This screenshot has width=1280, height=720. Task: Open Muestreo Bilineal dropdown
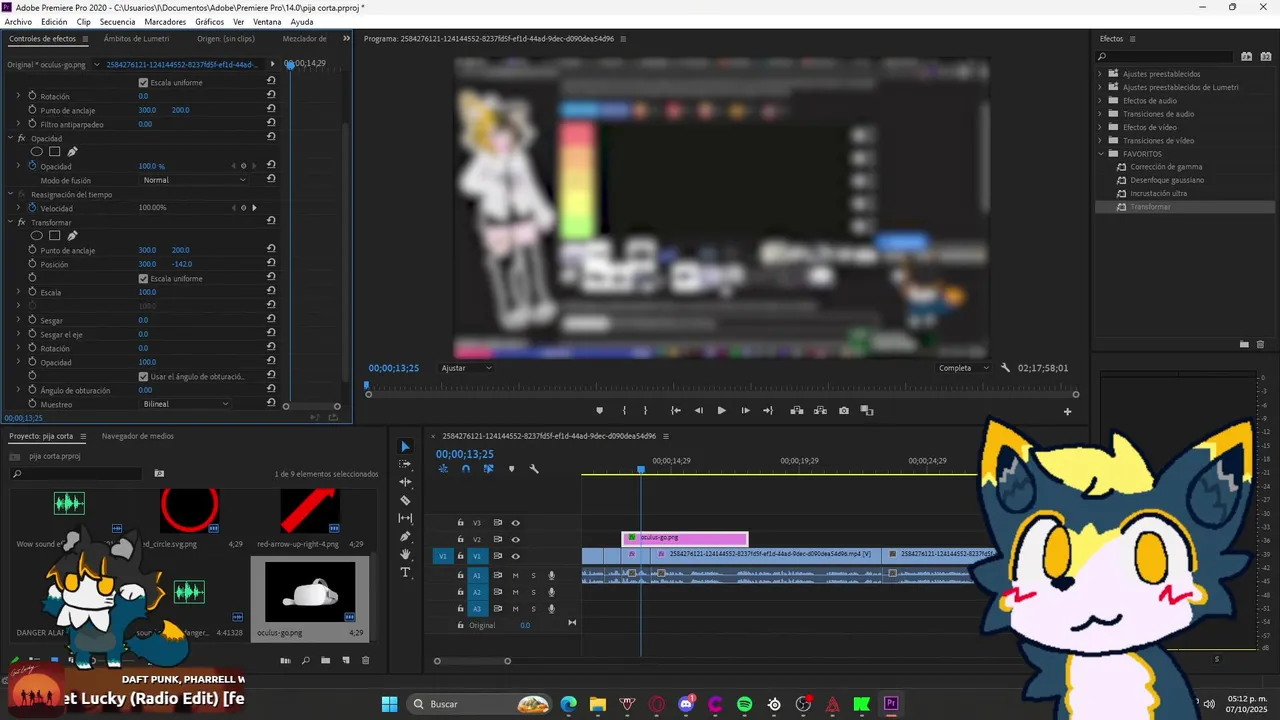[x=186, y=404]
